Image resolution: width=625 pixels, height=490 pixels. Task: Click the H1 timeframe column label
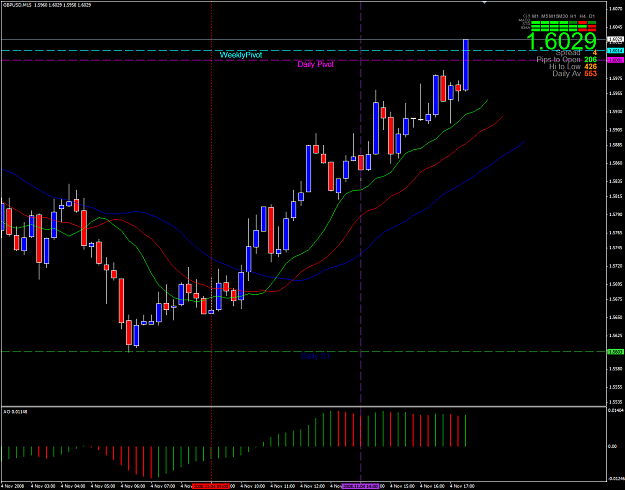[574, 16]
